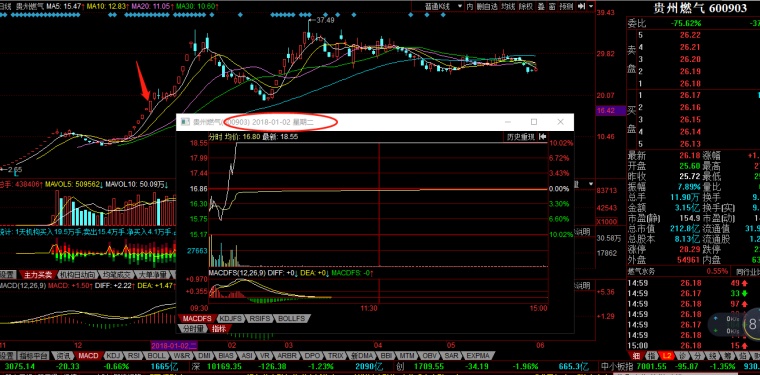Screen dimensions: 760x375
Task: Switch to the KDJFS tab in popup
Action: coord(230,319)
